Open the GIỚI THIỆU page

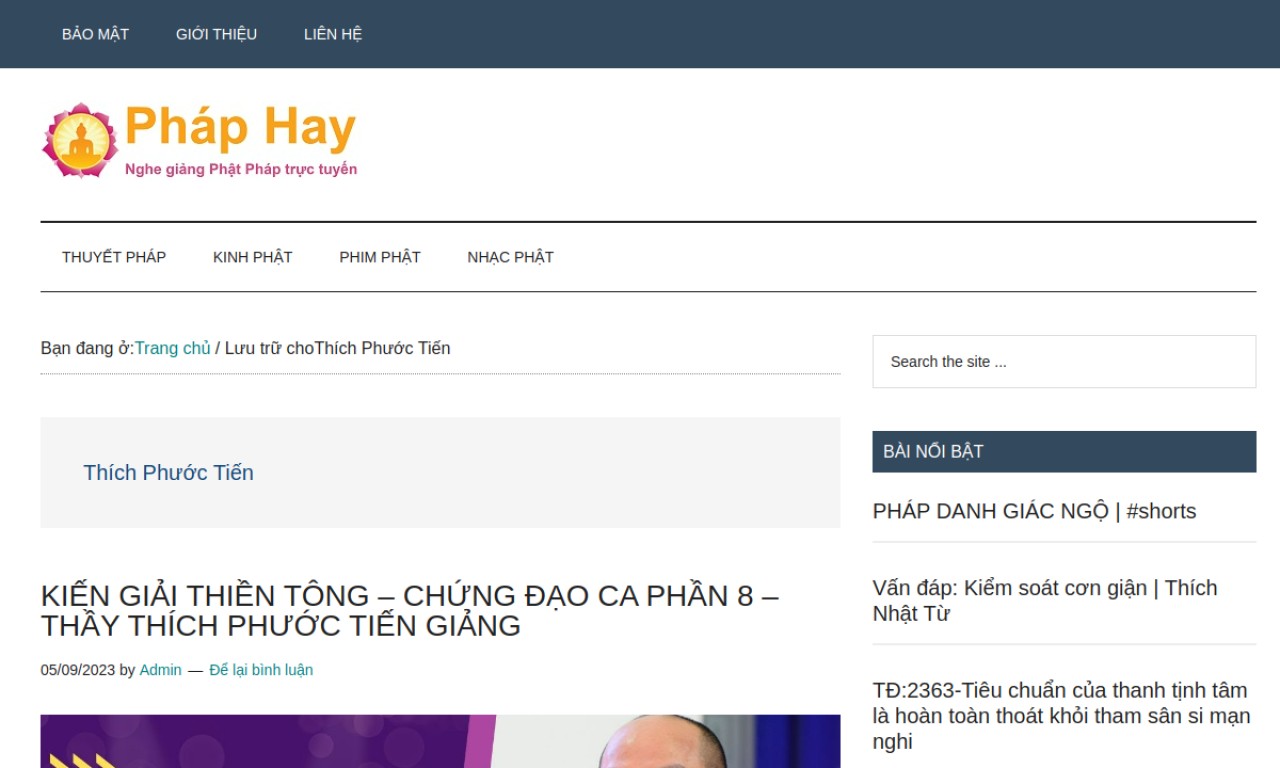(x=216, y=34)
